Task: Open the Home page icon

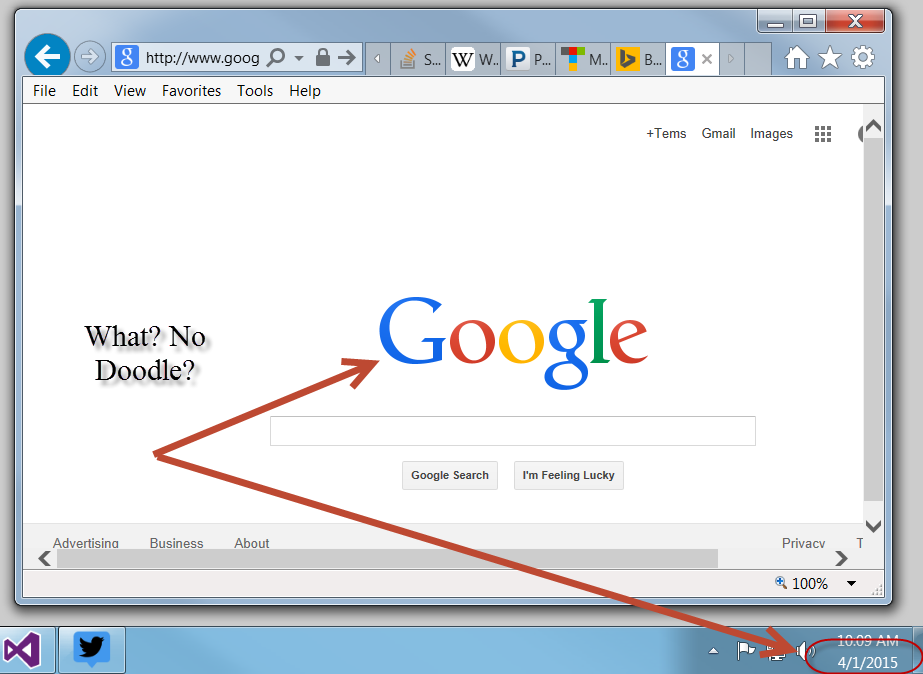Action: [797, 58]
